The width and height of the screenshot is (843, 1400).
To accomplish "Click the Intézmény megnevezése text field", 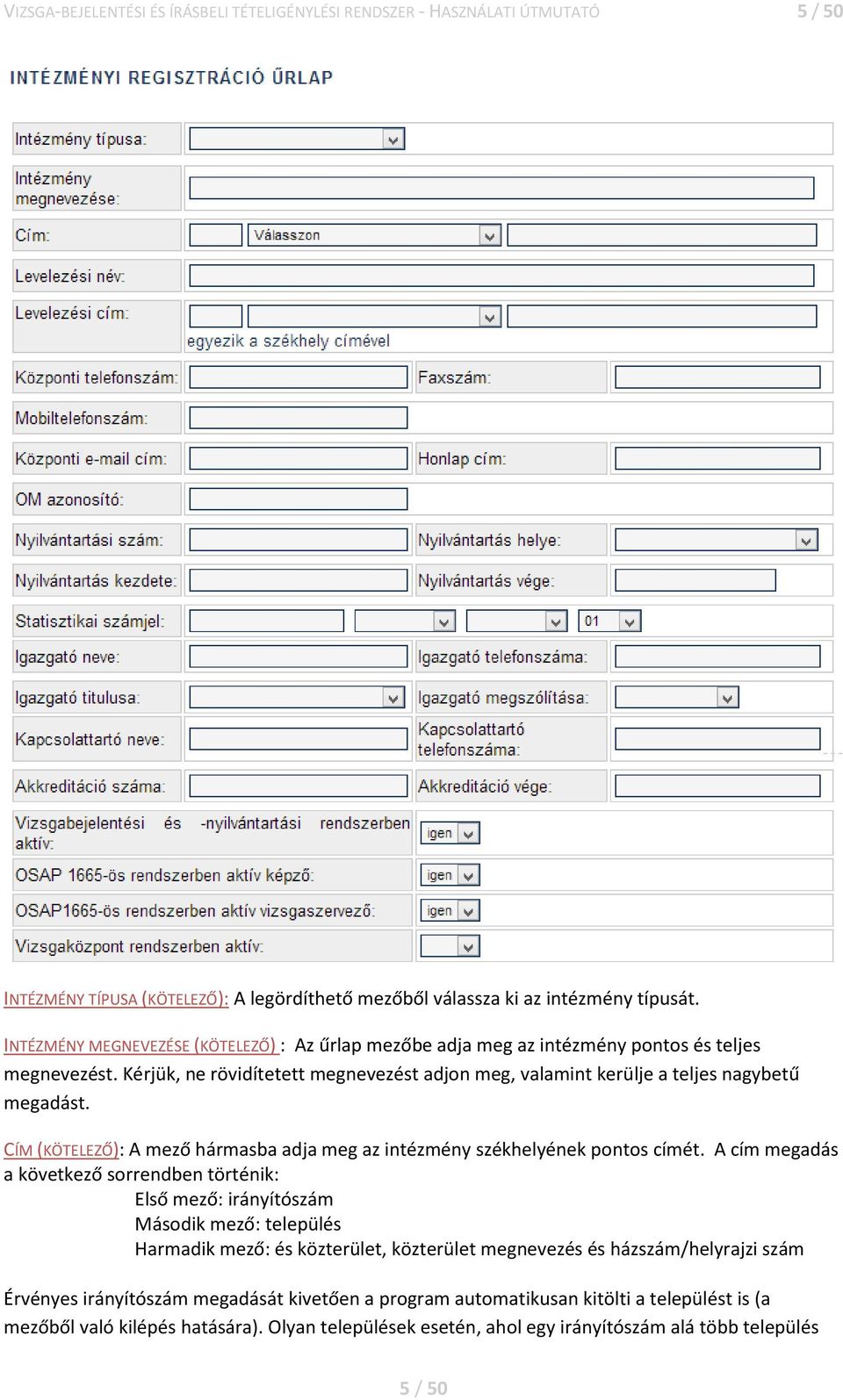I will click(x=501, y=188).
